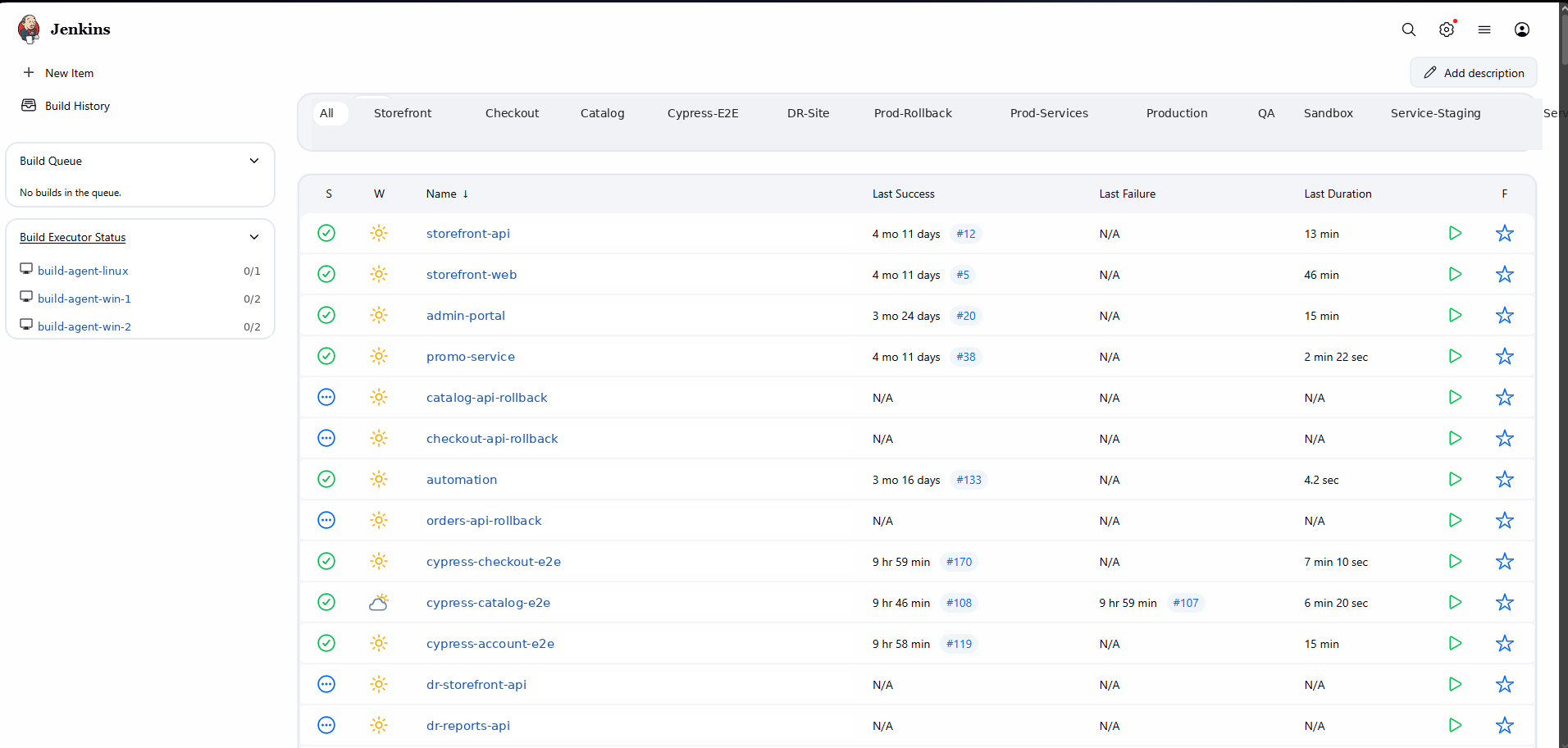Select the Sandbox view tab
Image resolution: width=1568 pixels, height=748 pixels.
coord(1329,113)
